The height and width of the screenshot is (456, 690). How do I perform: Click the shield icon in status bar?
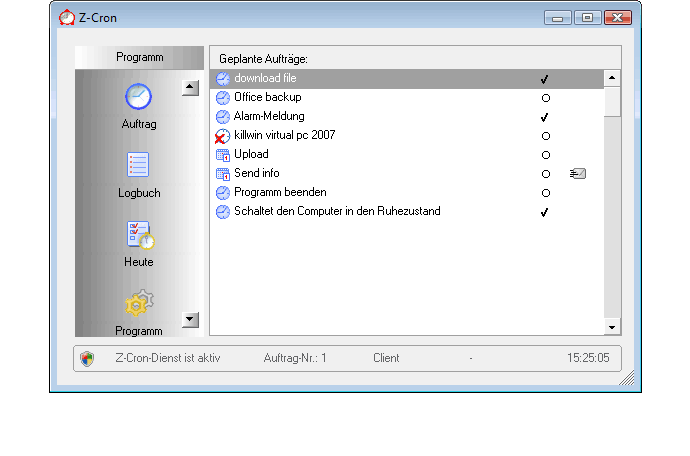pos(87,359)
